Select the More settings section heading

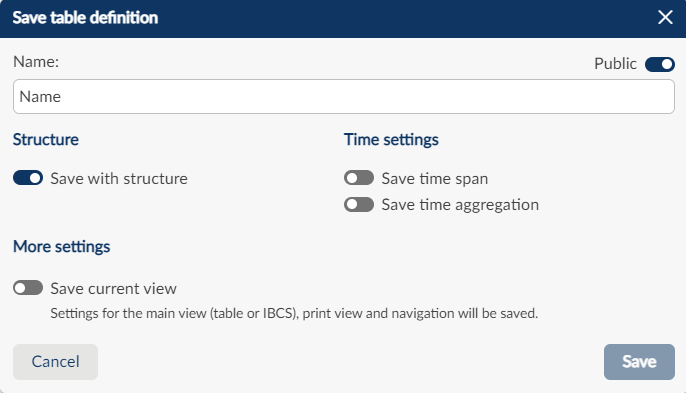pyautogui.click(x=62, y=246)
